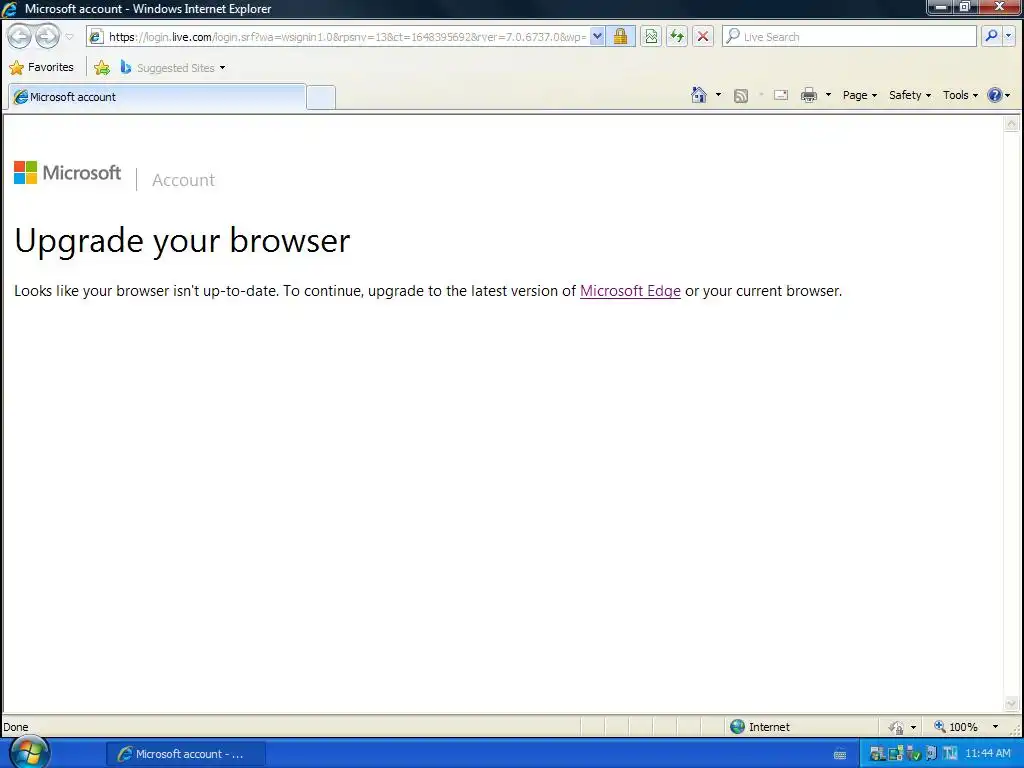Open the Safety menu
The height and width of the screenshot is (768, 1024).
(910, 95)
